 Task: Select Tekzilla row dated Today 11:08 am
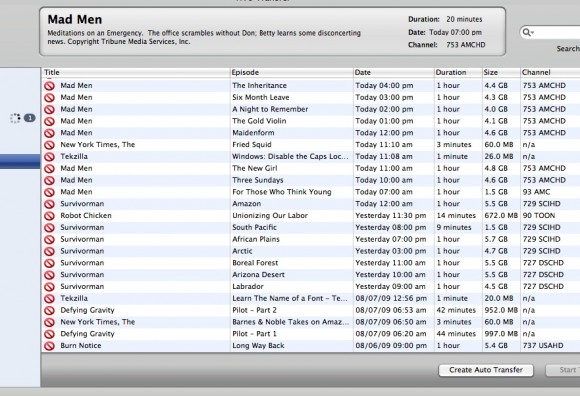point(311,156)
